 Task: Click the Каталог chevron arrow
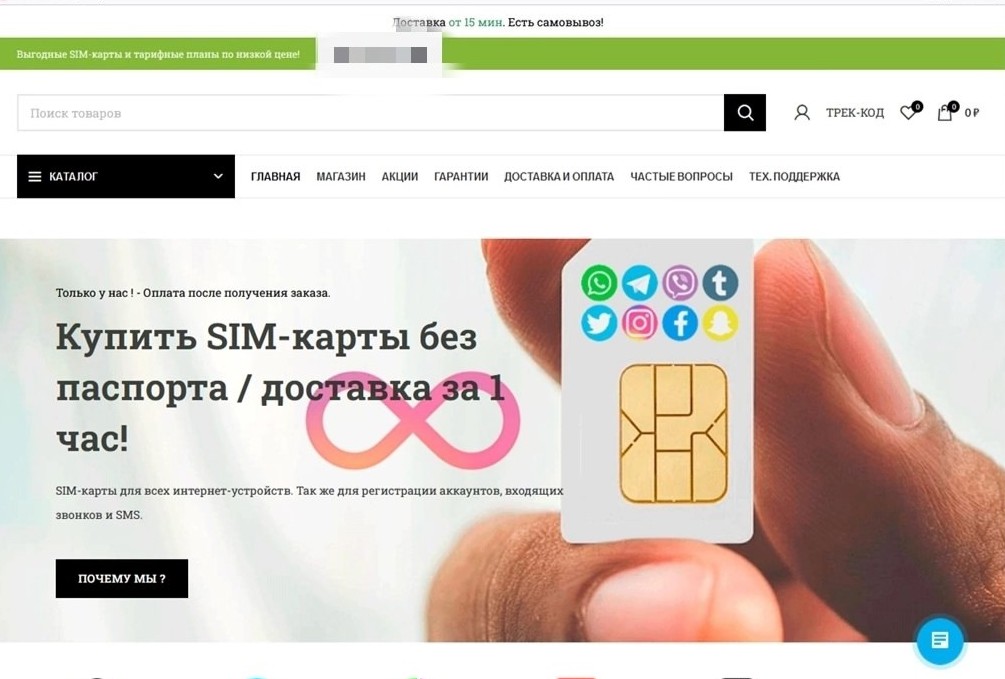point(218,176)
